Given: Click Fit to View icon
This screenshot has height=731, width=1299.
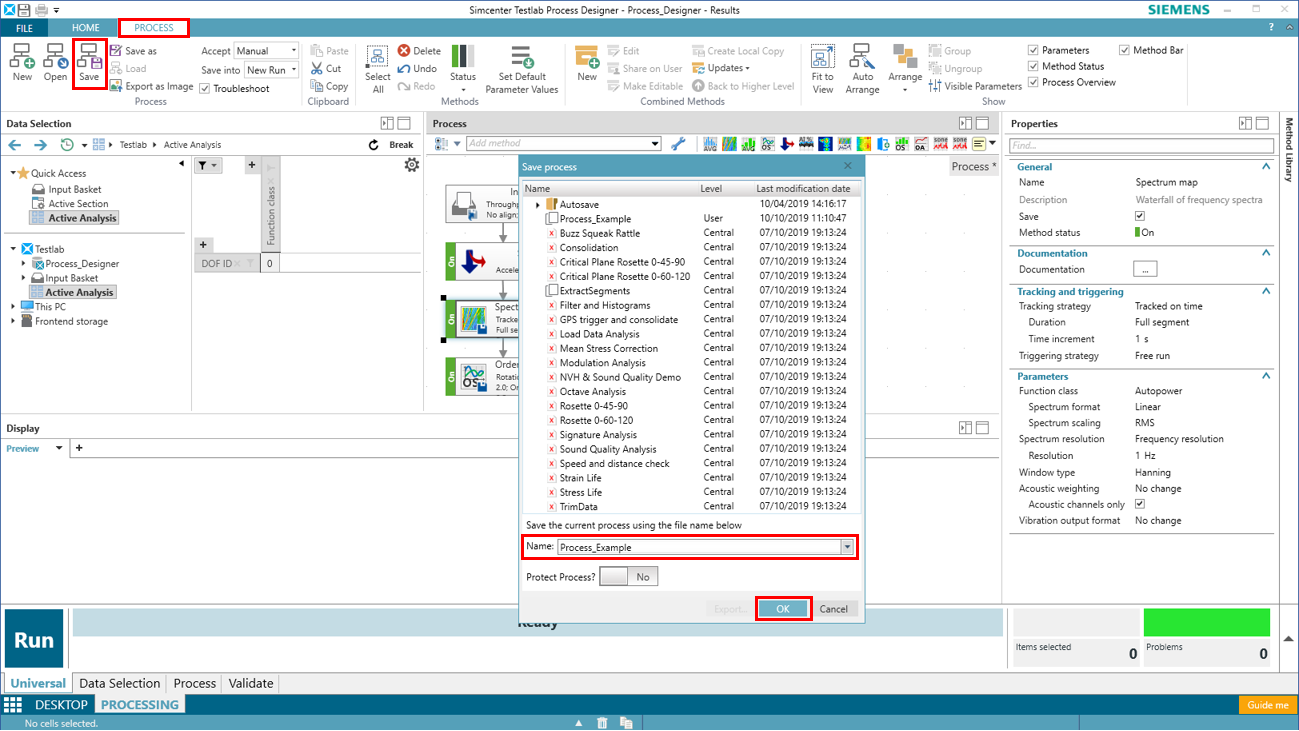Looking at the screenshot, I should click(822, 68).
